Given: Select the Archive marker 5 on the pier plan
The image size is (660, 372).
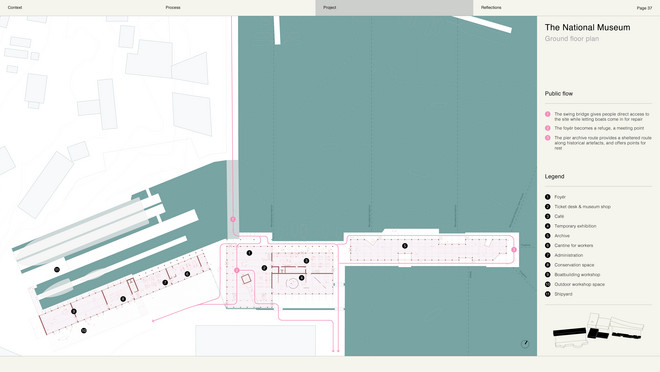Looking at the screenshot, I should tap(405, 246).
